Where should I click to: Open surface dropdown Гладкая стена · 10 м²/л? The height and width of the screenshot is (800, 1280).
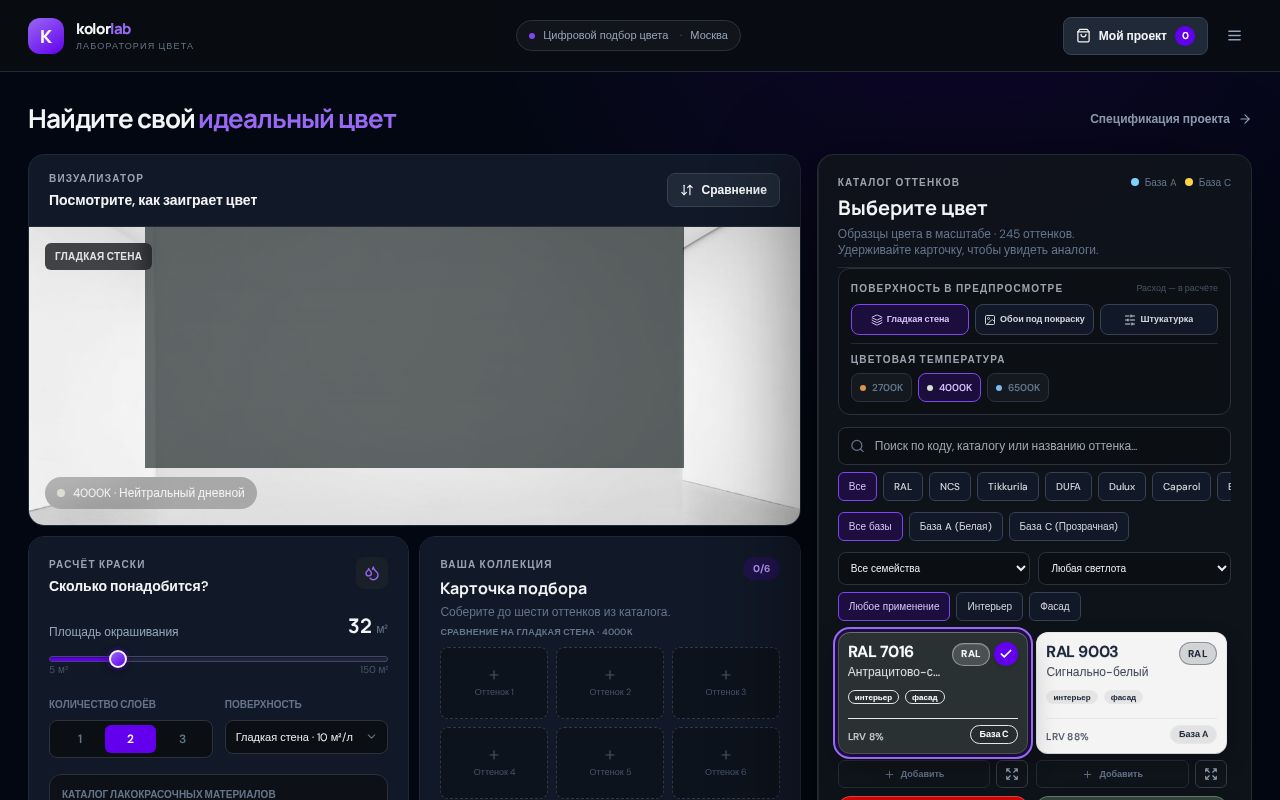click(x=306, y=737)
